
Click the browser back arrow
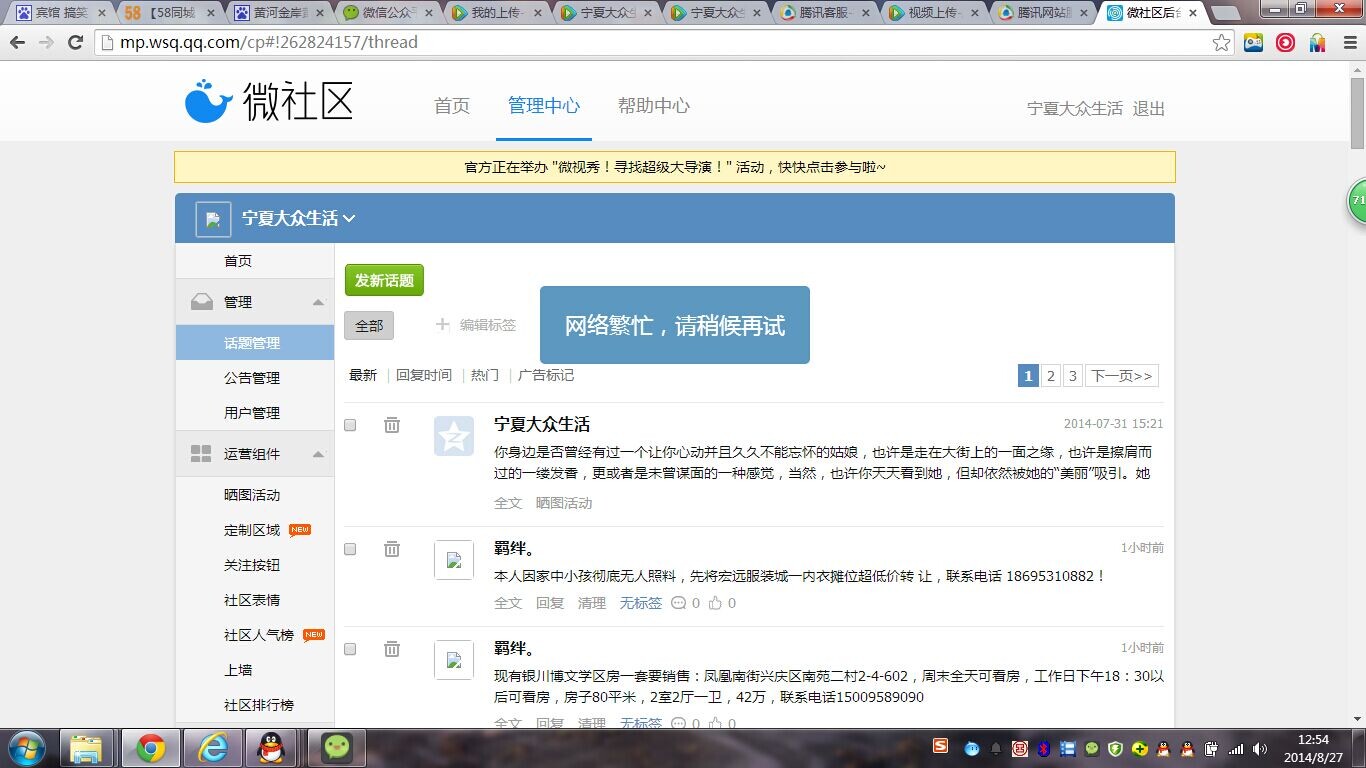(18, 43)
